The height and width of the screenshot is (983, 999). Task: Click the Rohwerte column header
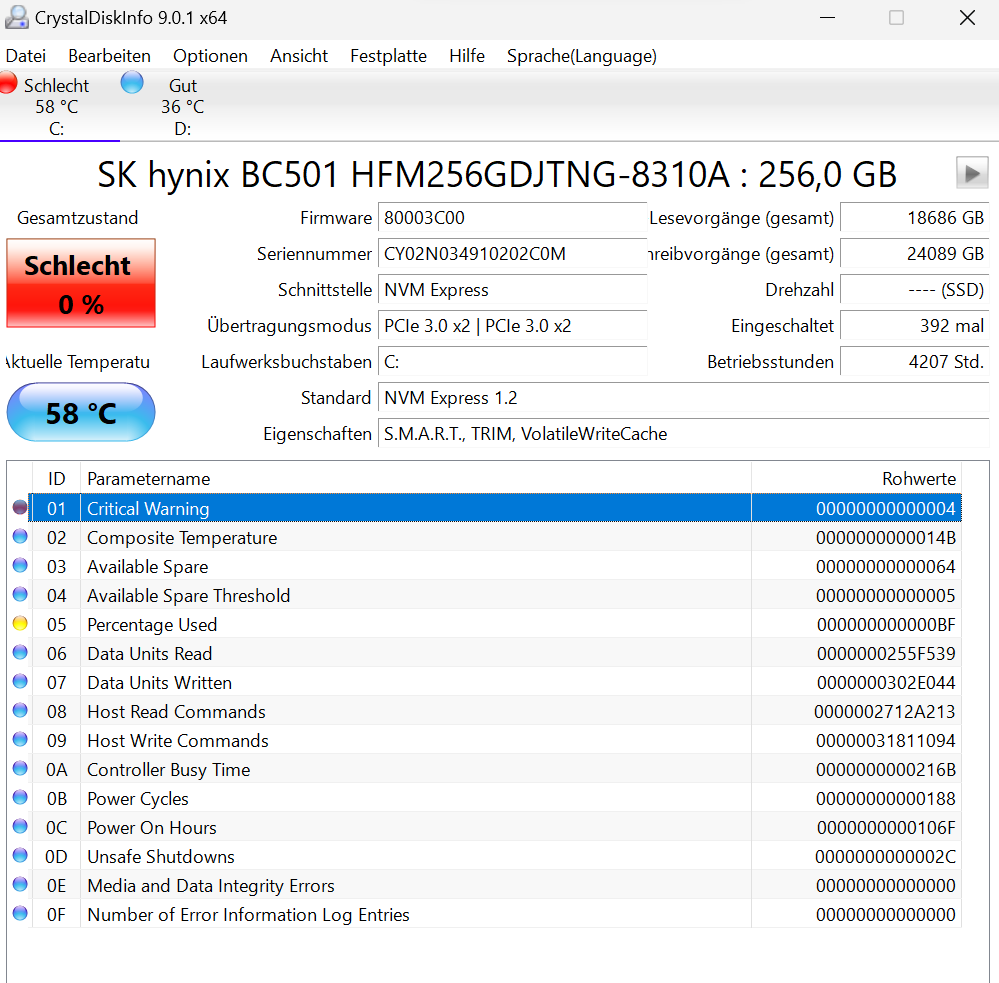(856, 478)
